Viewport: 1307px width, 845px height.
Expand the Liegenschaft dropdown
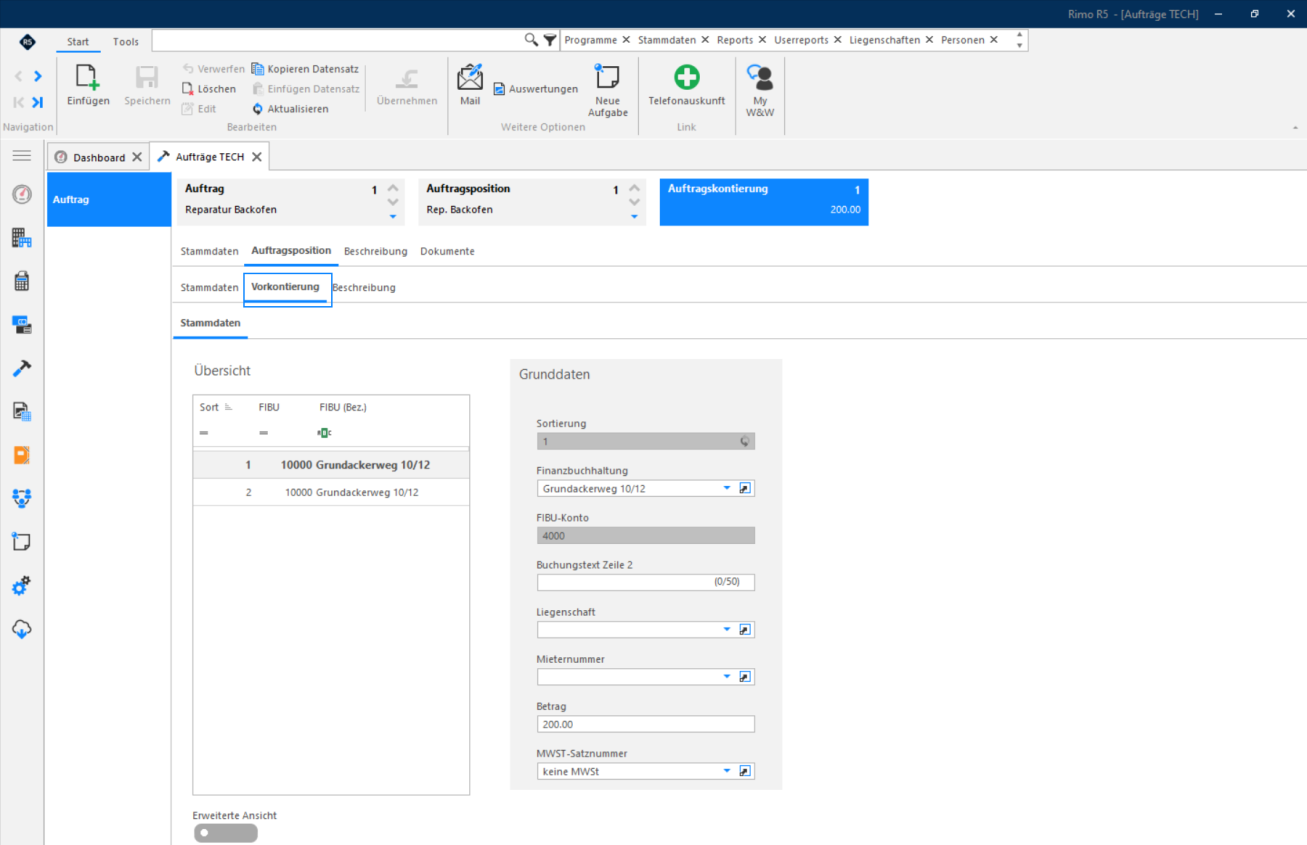point(727,630)
